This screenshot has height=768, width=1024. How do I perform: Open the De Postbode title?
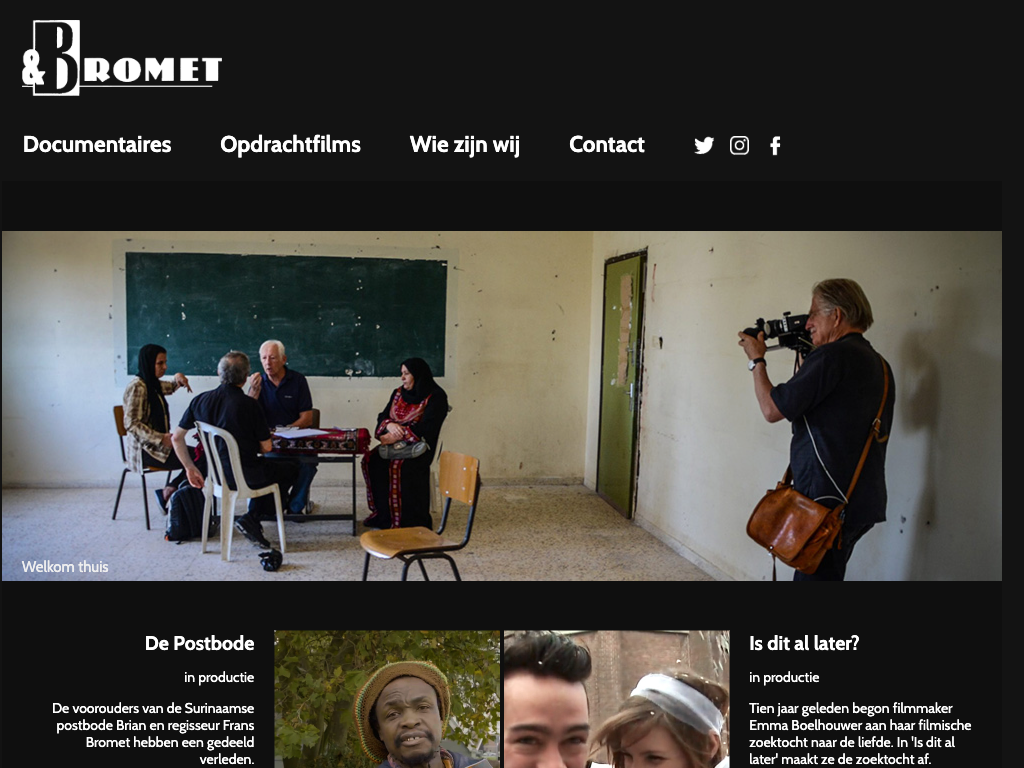pos(199,643)
